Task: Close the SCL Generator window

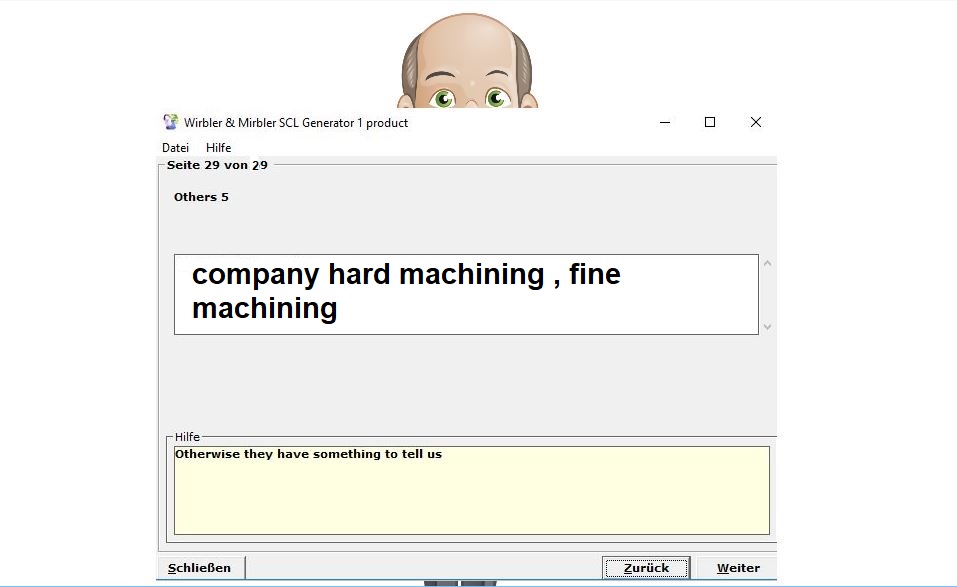Action: coord(756,122)
